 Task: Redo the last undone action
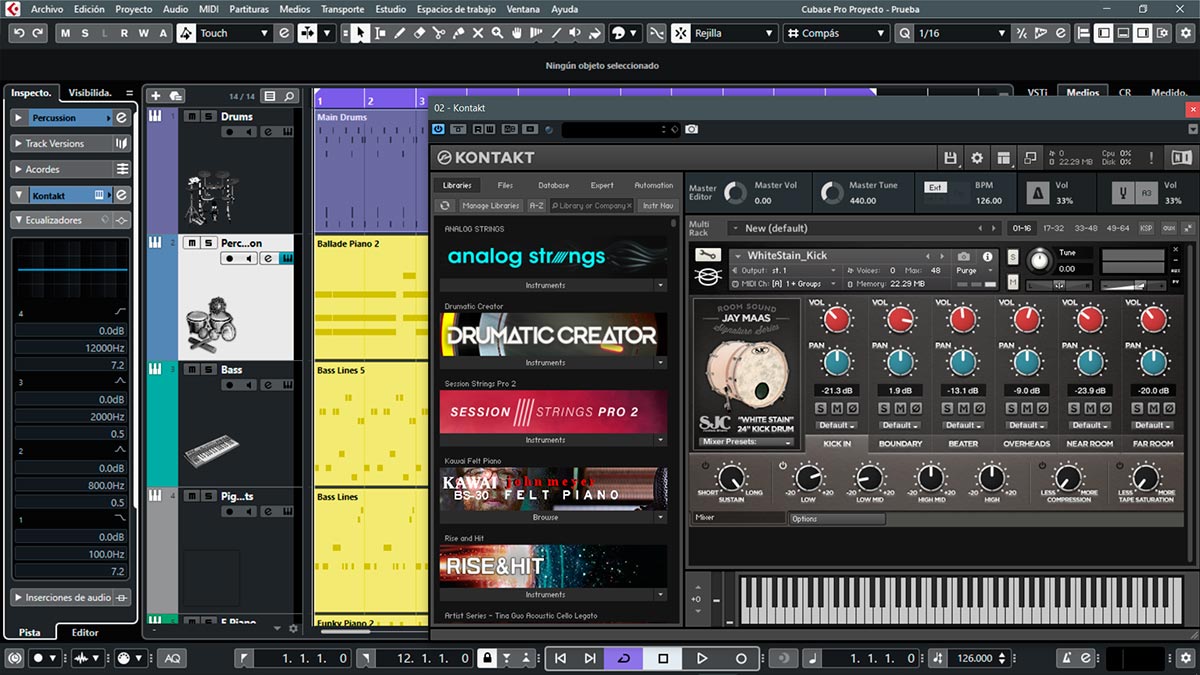(38, 33)
